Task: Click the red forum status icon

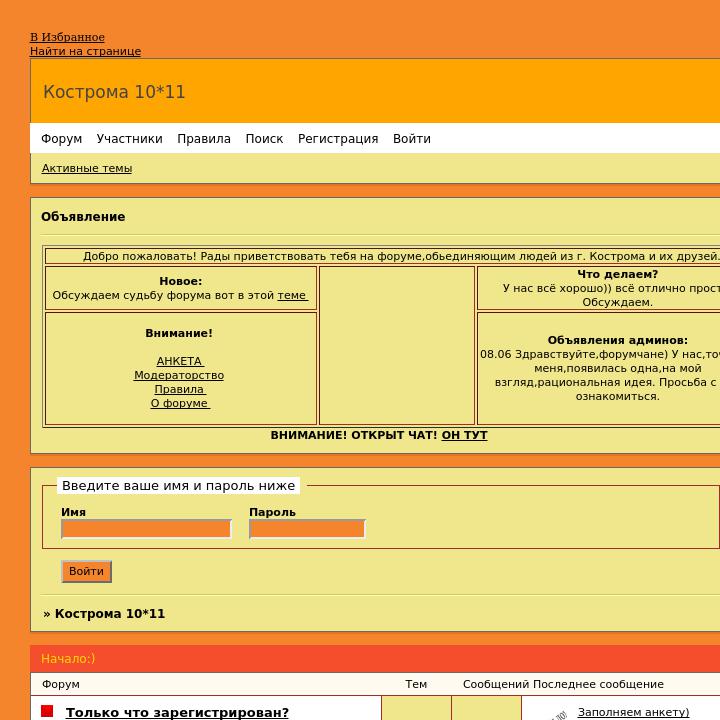Action: (47, 711)
